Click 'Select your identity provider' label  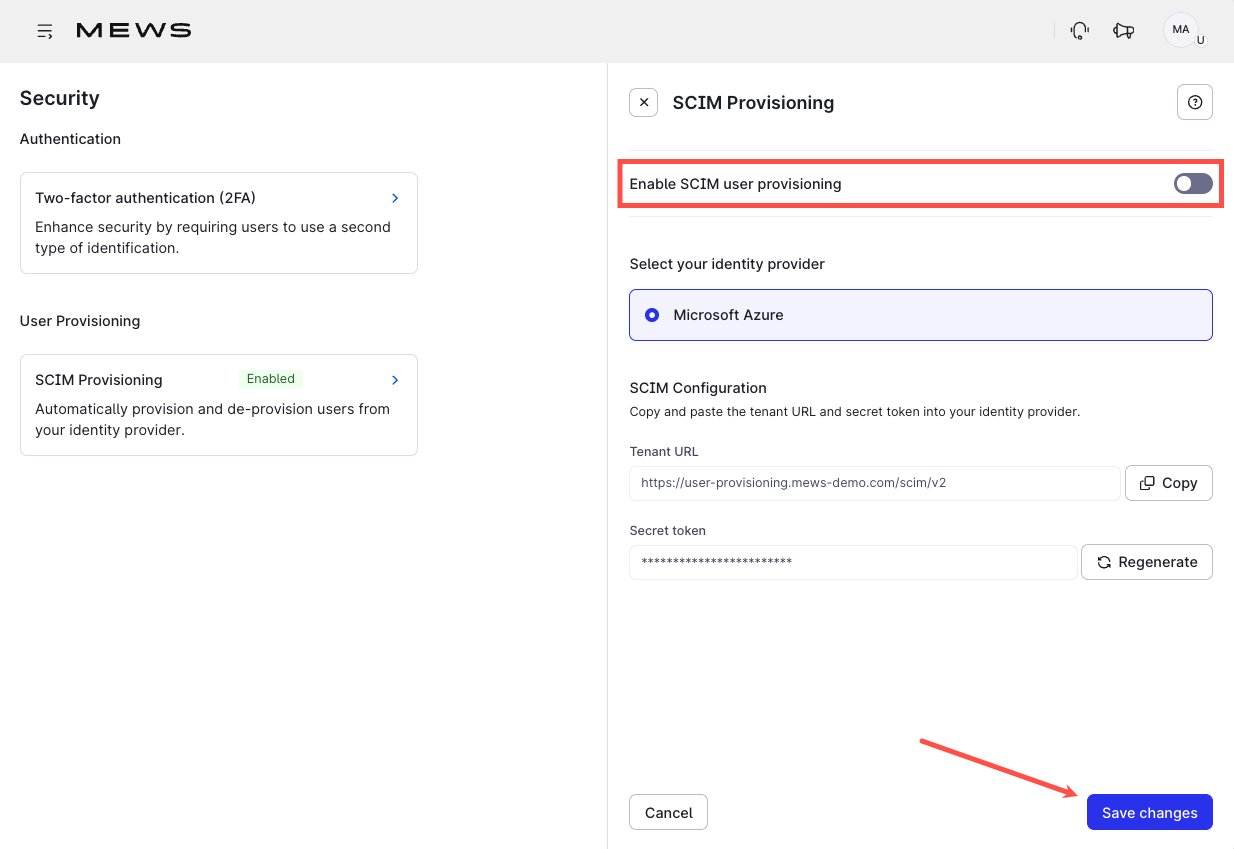point(727,264)
